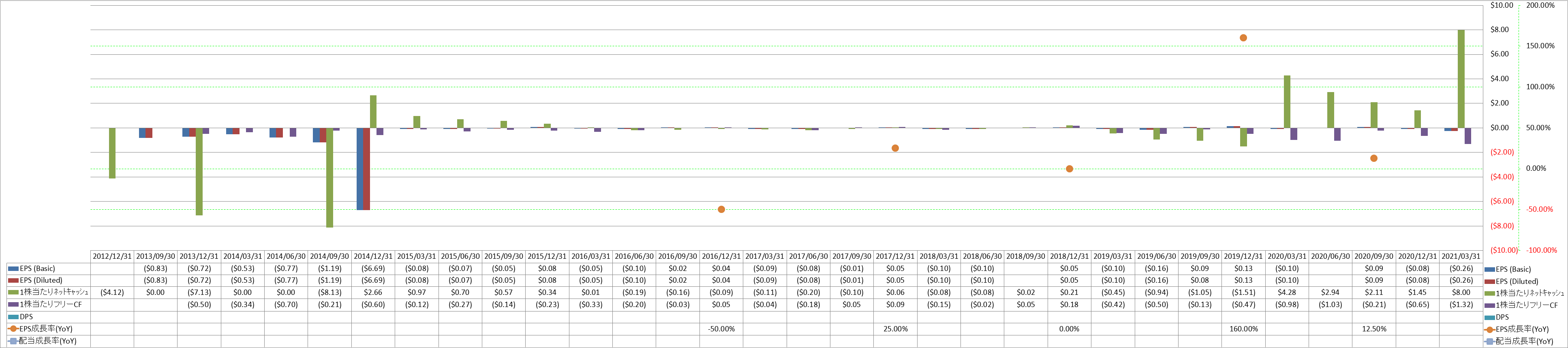
Task: Click the 1株当たりフリーCF row header in the data table
Action: (49, 304)
